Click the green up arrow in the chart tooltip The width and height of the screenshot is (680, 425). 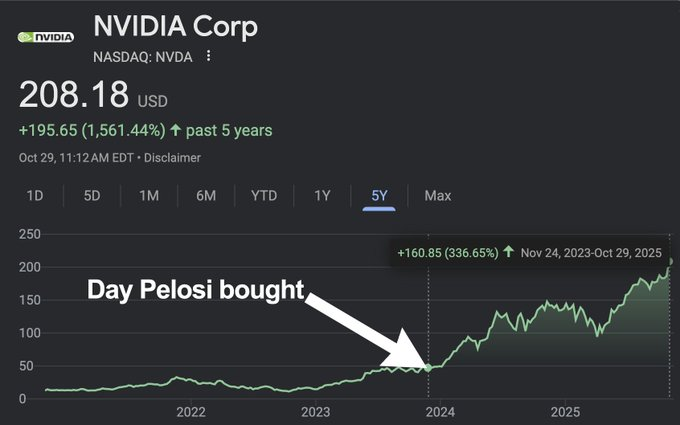pos(508,253)
